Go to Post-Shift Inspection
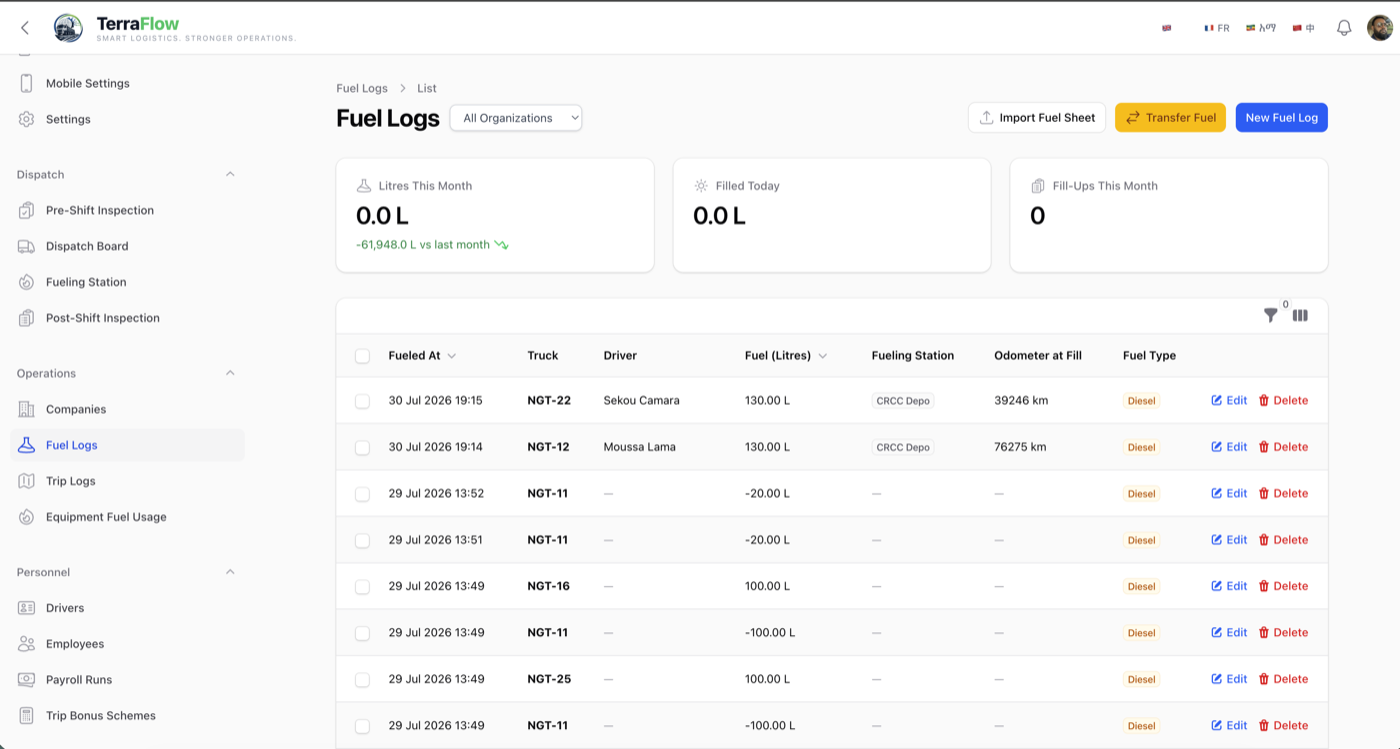This screenshot has width=1400, height=749. pos(127,318)
